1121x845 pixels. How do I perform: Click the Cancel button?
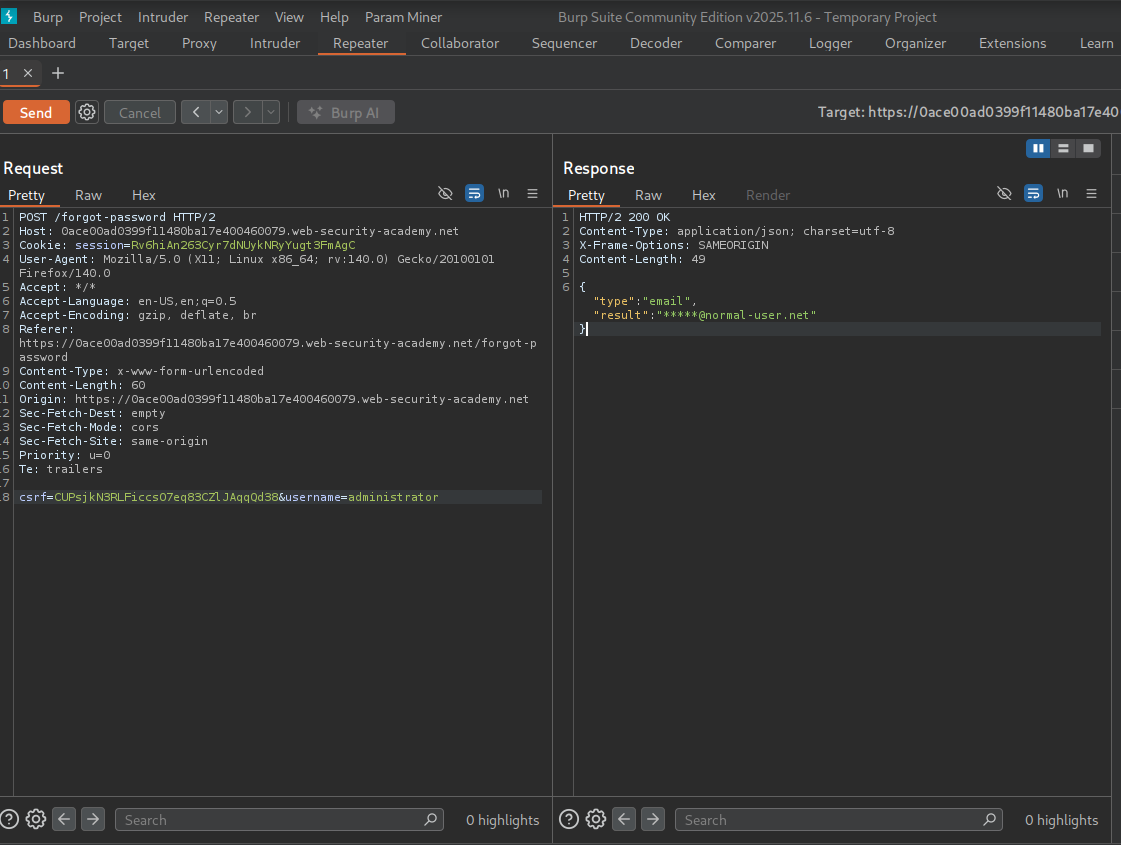coord(140,112)
